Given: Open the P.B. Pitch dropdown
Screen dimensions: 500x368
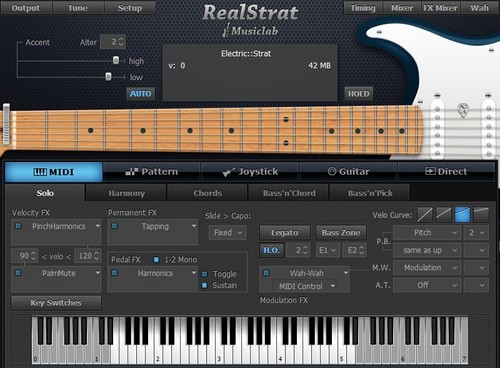Looking at the screenshot, I should [x=427, y=233].
